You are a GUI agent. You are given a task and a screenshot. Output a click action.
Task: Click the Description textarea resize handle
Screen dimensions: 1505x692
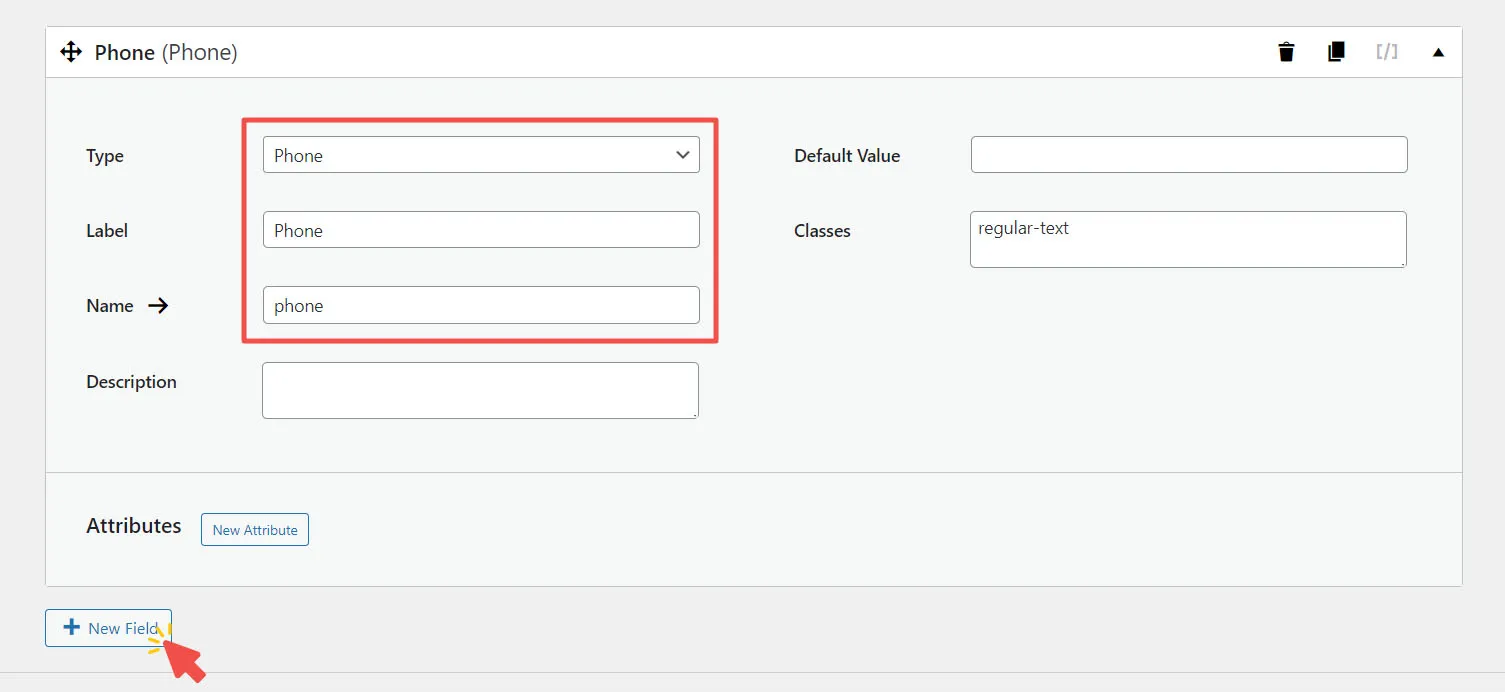(694, 414)
